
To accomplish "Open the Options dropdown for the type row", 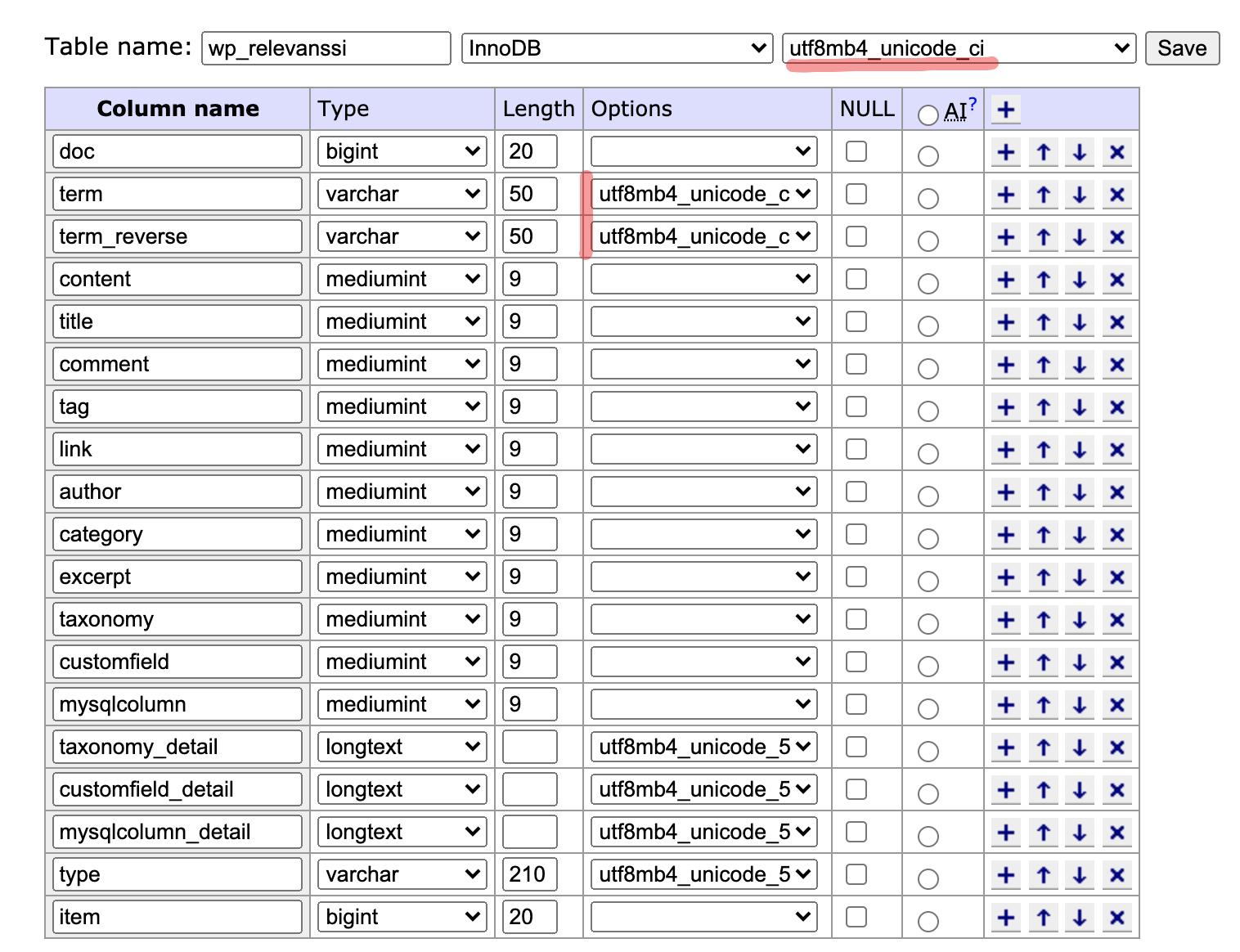I will [703, 874].
